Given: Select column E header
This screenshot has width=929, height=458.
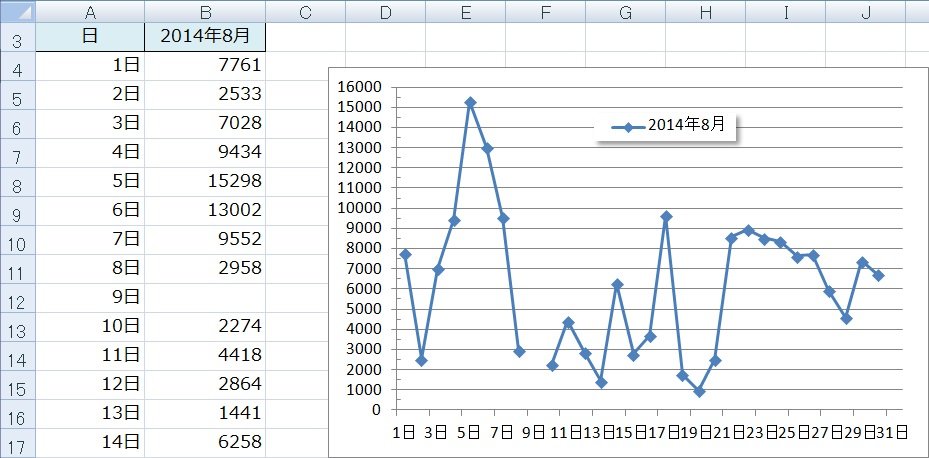Looking at the screenshot, I should coord(466,11).
